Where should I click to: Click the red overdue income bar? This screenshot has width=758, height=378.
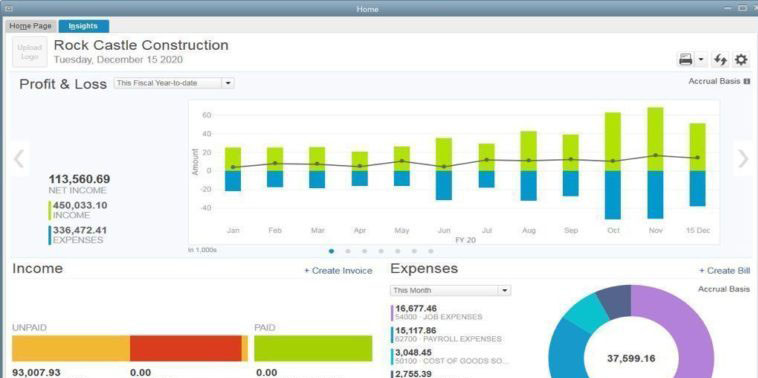(x=186, y=348)
